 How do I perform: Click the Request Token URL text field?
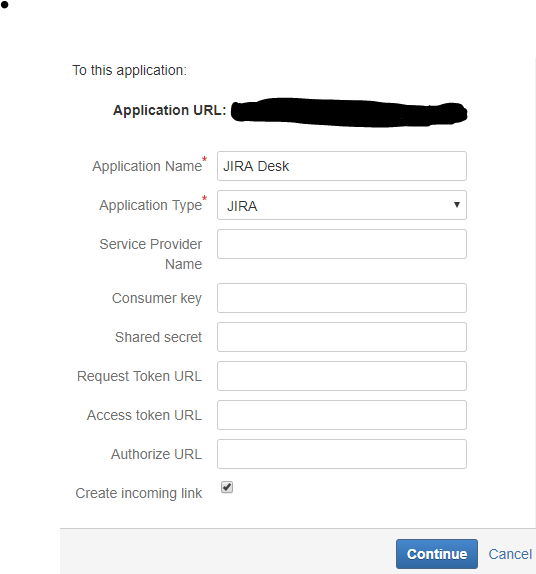(342, 376)
